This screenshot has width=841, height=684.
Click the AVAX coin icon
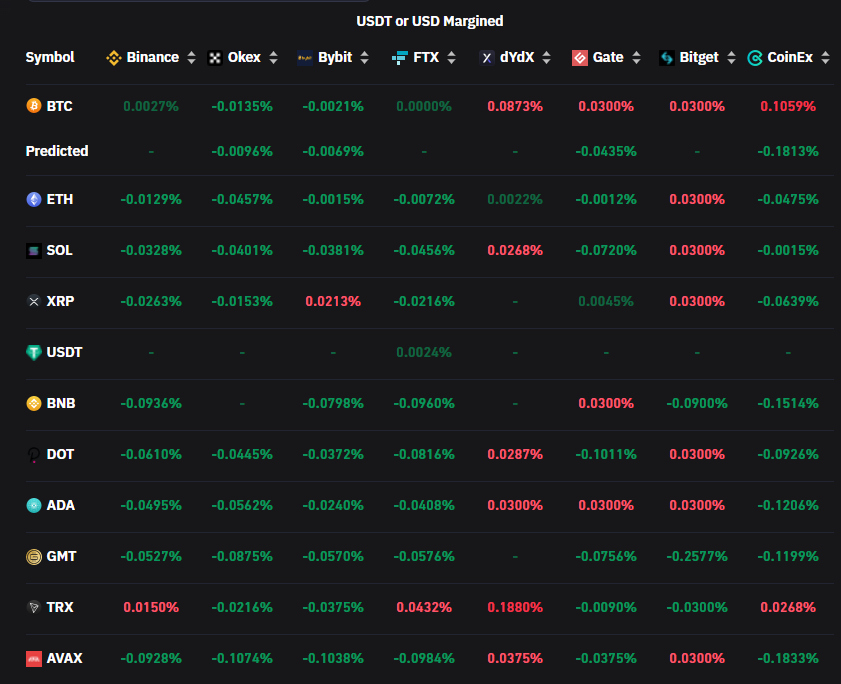point(34,658)
